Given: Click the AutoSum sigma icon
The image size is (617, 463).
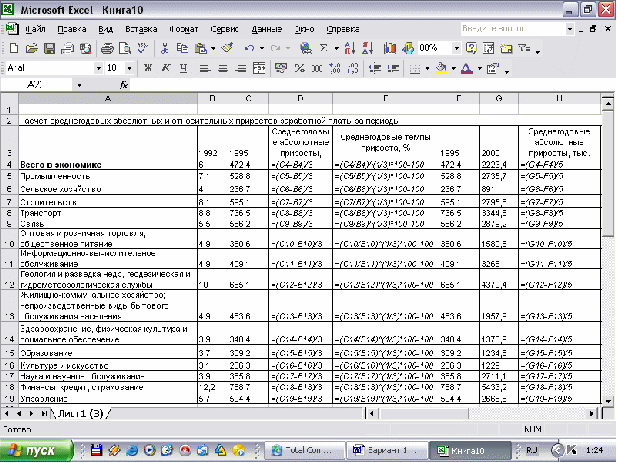Looking at the screenshot, I should [323, 48].
